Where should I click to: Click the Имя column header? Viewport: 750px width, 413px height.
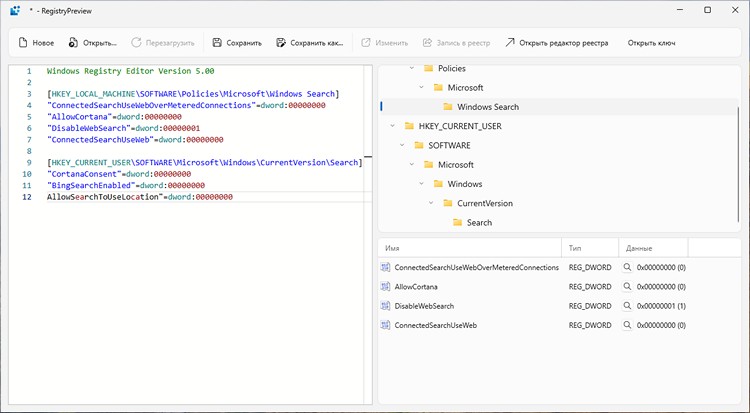pyautogui.click(x=470, y=248)
